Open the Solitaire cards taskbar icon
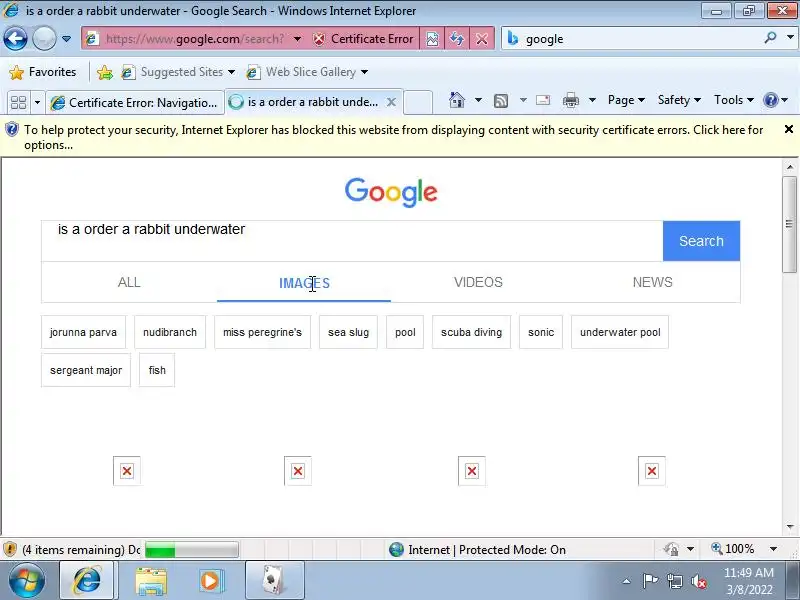The image size is (800, 600). coord(274,581)
